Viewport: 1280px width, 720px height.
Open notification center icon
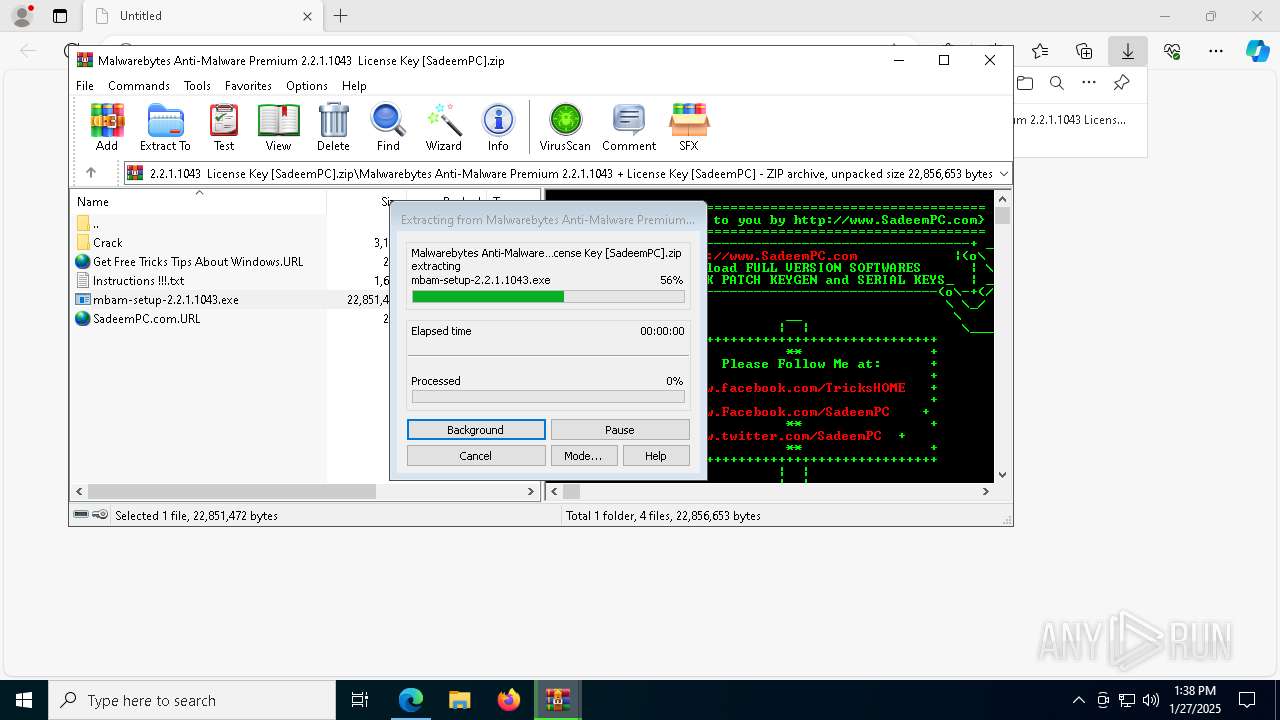(1247, 700)
